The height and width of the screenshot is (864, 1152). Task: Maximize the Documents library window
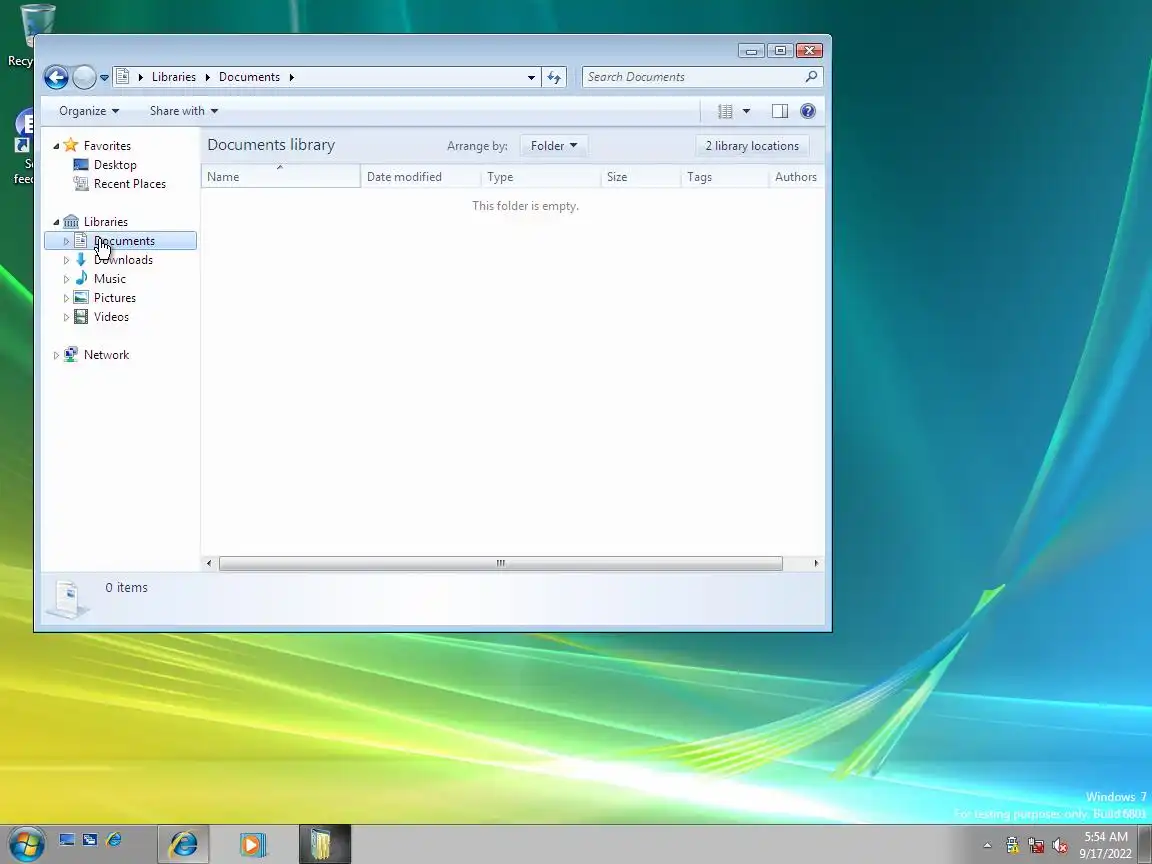780,51
